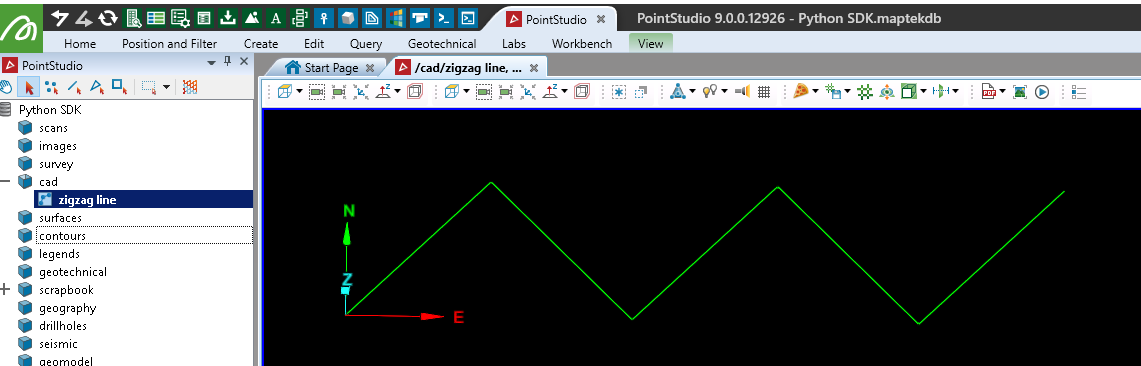Image resolution: width=1141 pixels, height=366 pixels.
Task: Click the PDF export icon
Action: click(988, 92)
